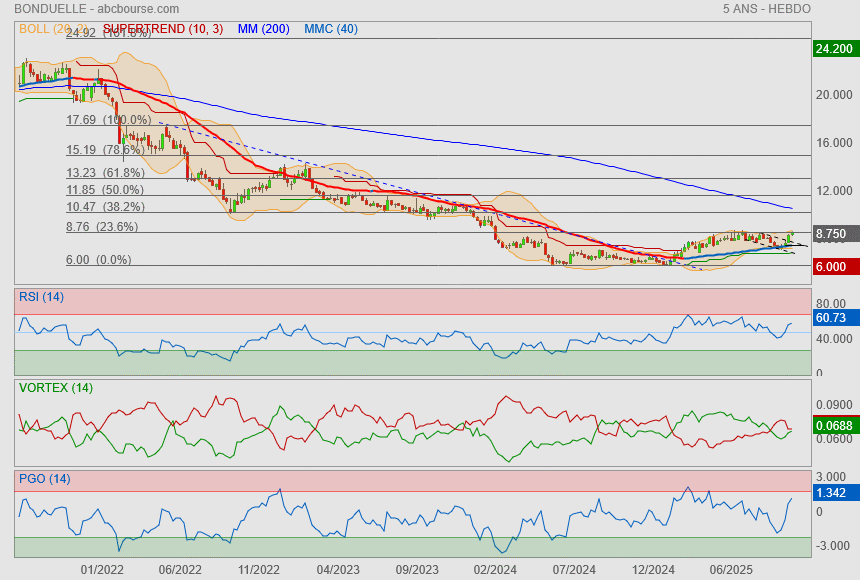The image size is (860, 580).
Task: Click the 8.76 (23.6%) Fibonacci level label
Action: [x=102, y=227]
